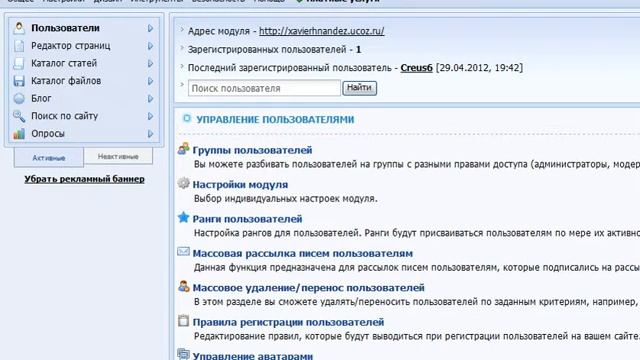Open Массовая рассылка писем пользователям link

click(302, 253)
